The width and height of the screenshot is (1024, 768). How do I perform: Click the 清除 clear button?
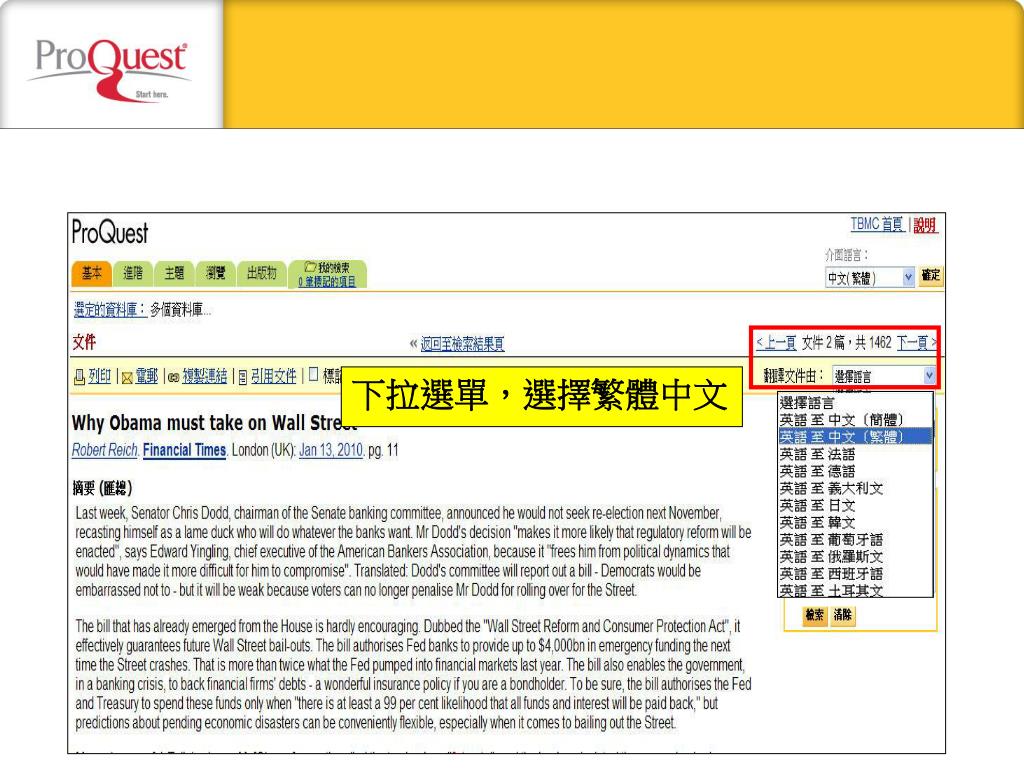pyautogui.click(x=842, y=615)
